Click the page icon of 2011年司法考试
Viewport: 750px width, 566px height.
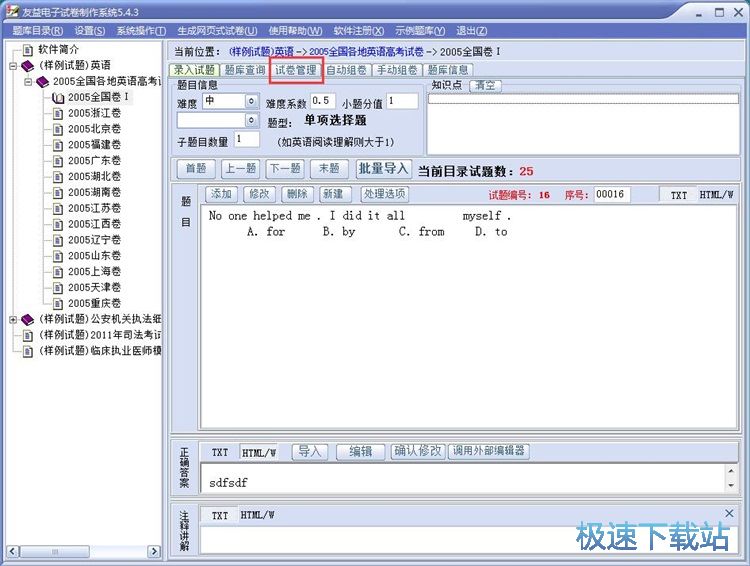[28, 335]
